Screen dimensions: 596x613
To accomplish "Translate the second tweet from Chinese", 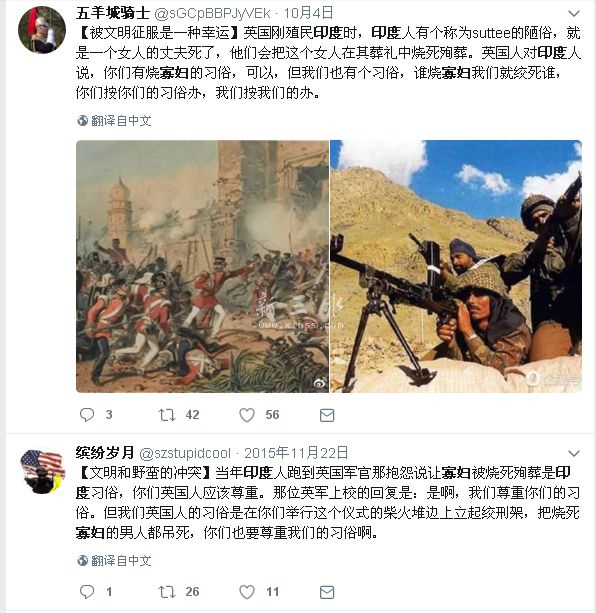I will pyautogui.click(x=114, y=561).
